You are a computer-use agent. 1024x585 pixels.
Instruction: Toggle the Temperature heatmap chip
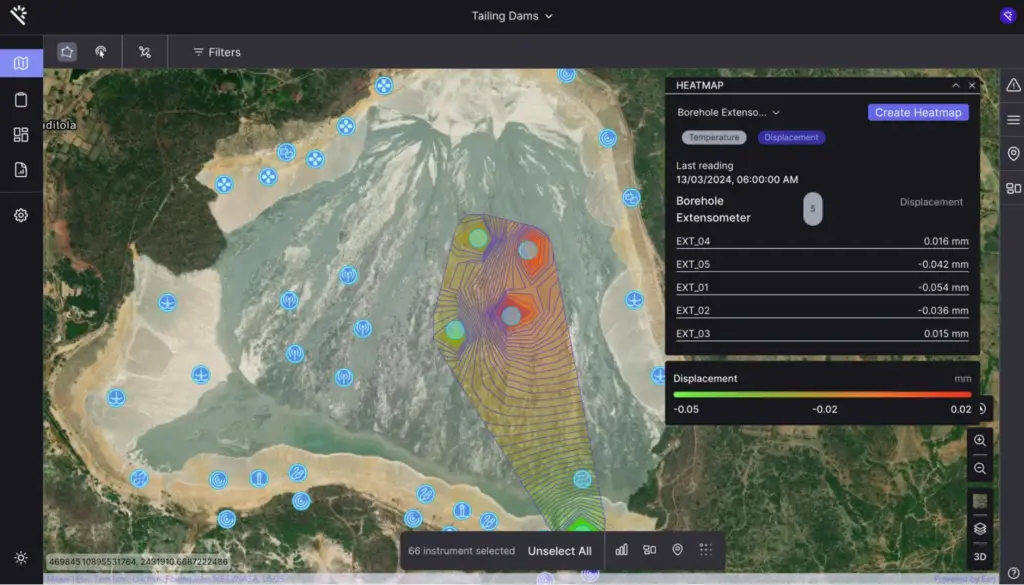tap(714, 137)
